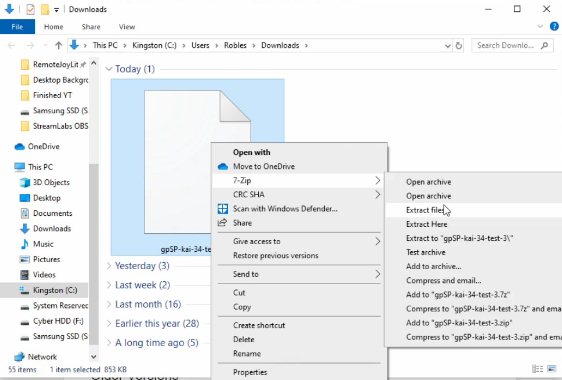Select the OneDrive cloud icon in sidebar
This screenshot has height=380, width=562.
(20, 147)
